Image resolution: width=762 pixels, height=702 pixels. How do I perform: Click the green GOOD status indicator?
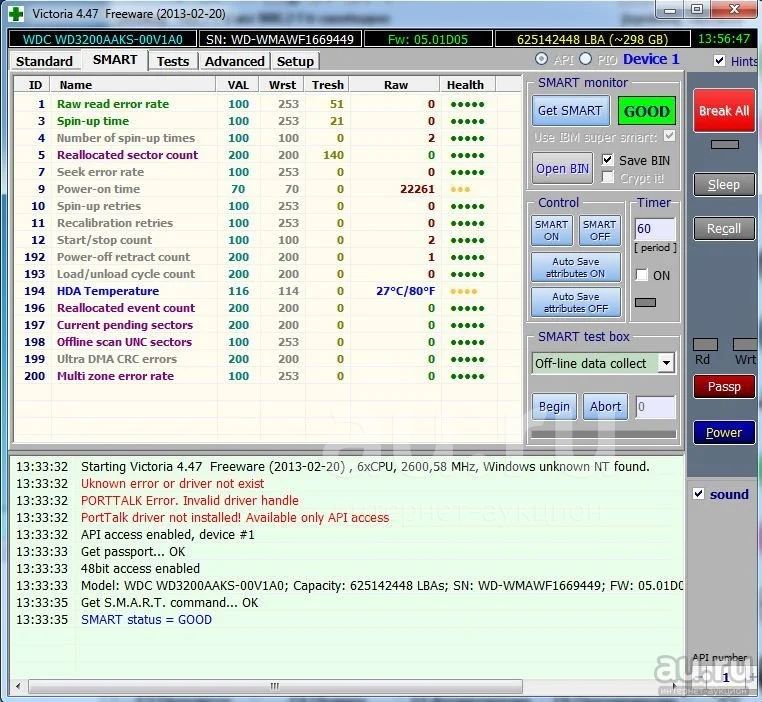(x=646, y=111)
